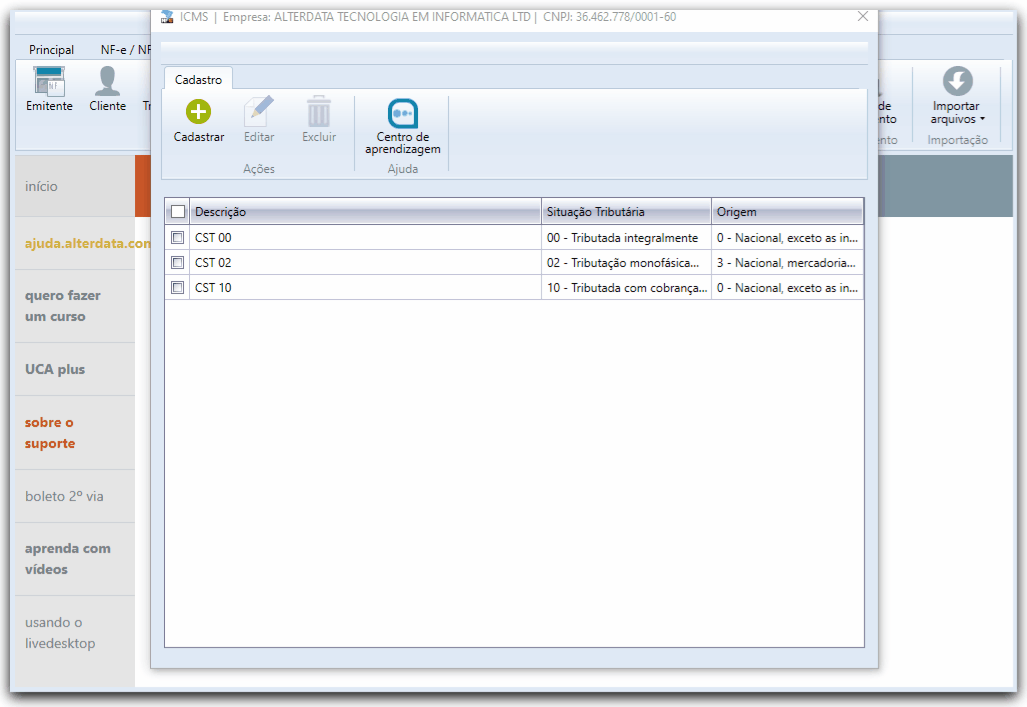Select the CST 10 description cell
Image resolution: width=1027 pixels, height=707 pixels.
tap(365, 287)
